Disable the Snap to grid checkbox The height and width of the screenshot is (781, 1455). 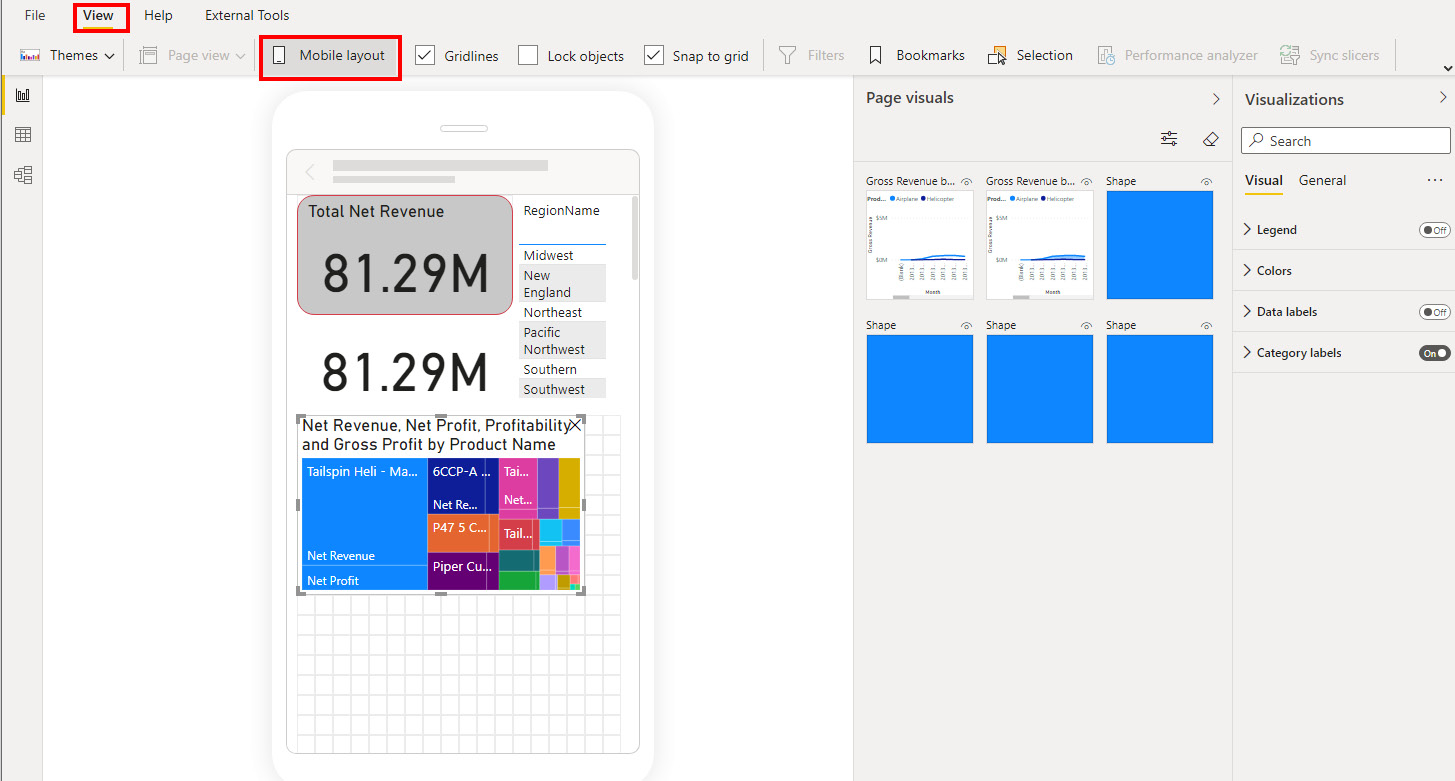pyautogui.click(x=654, y=56)
